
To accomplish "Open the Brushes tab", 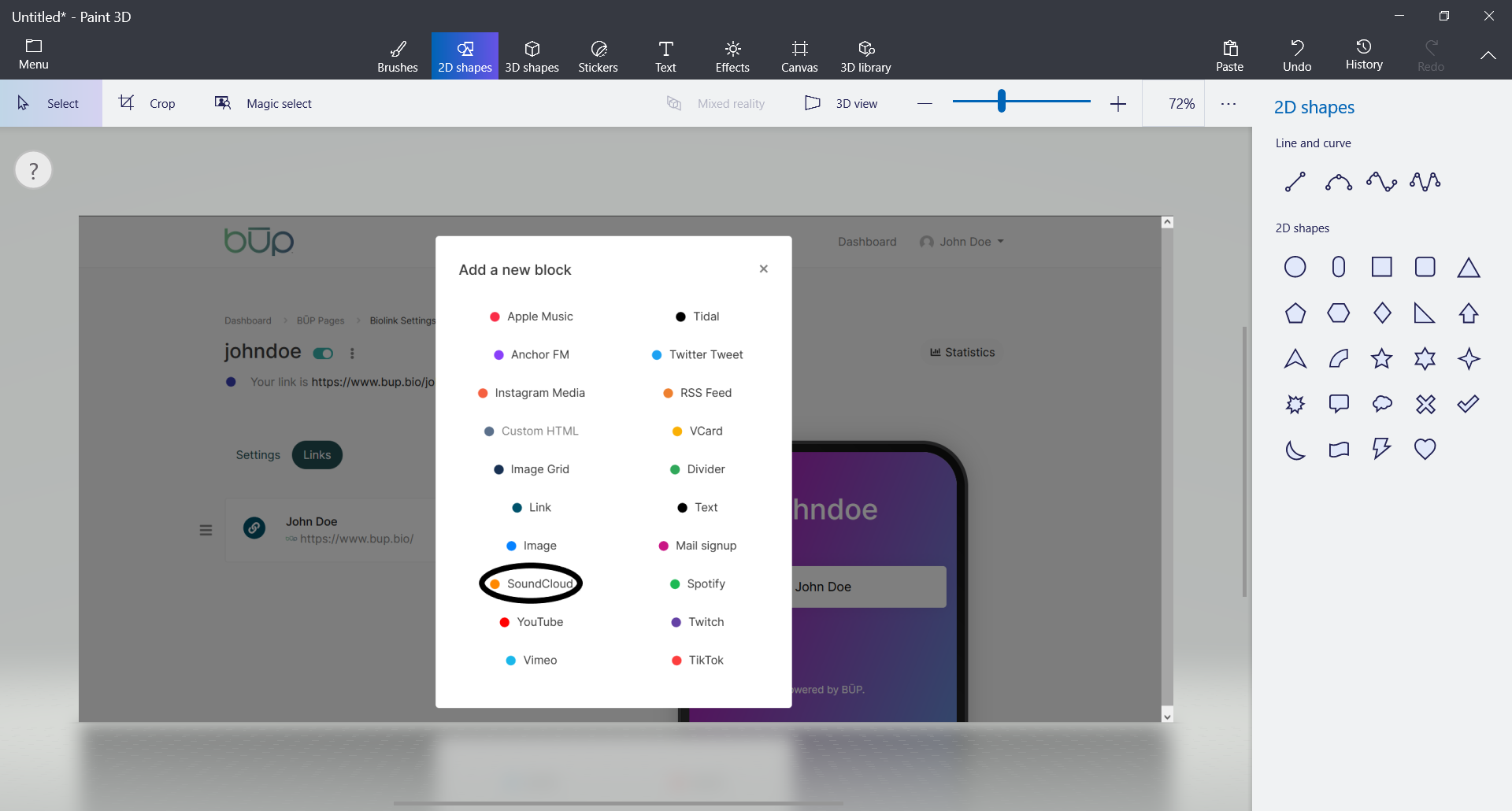I will pyautogui.click(x=398, y=57).
